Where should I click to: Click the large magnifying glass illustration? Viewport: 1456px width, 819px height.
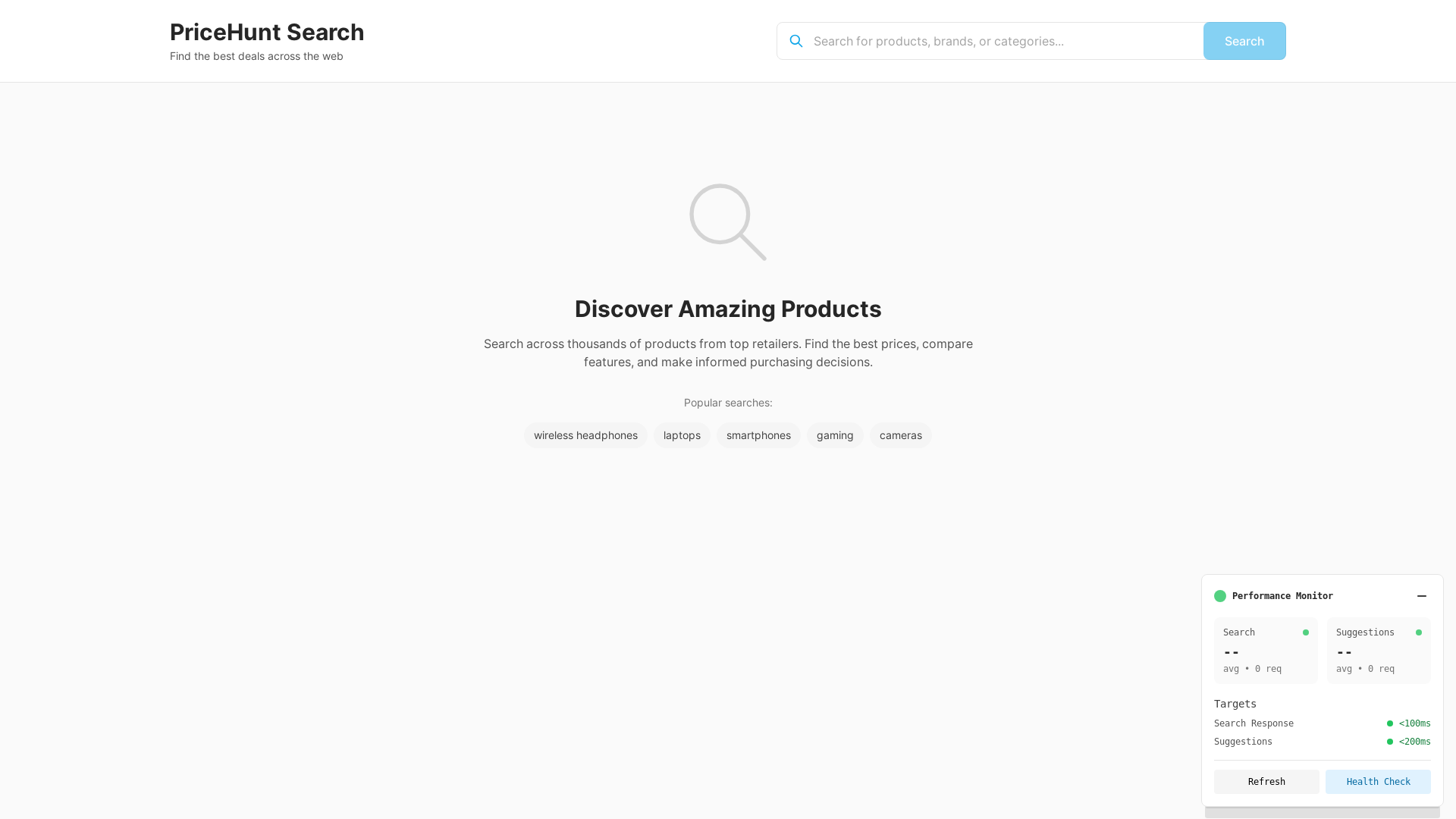[x=728, y=222]
